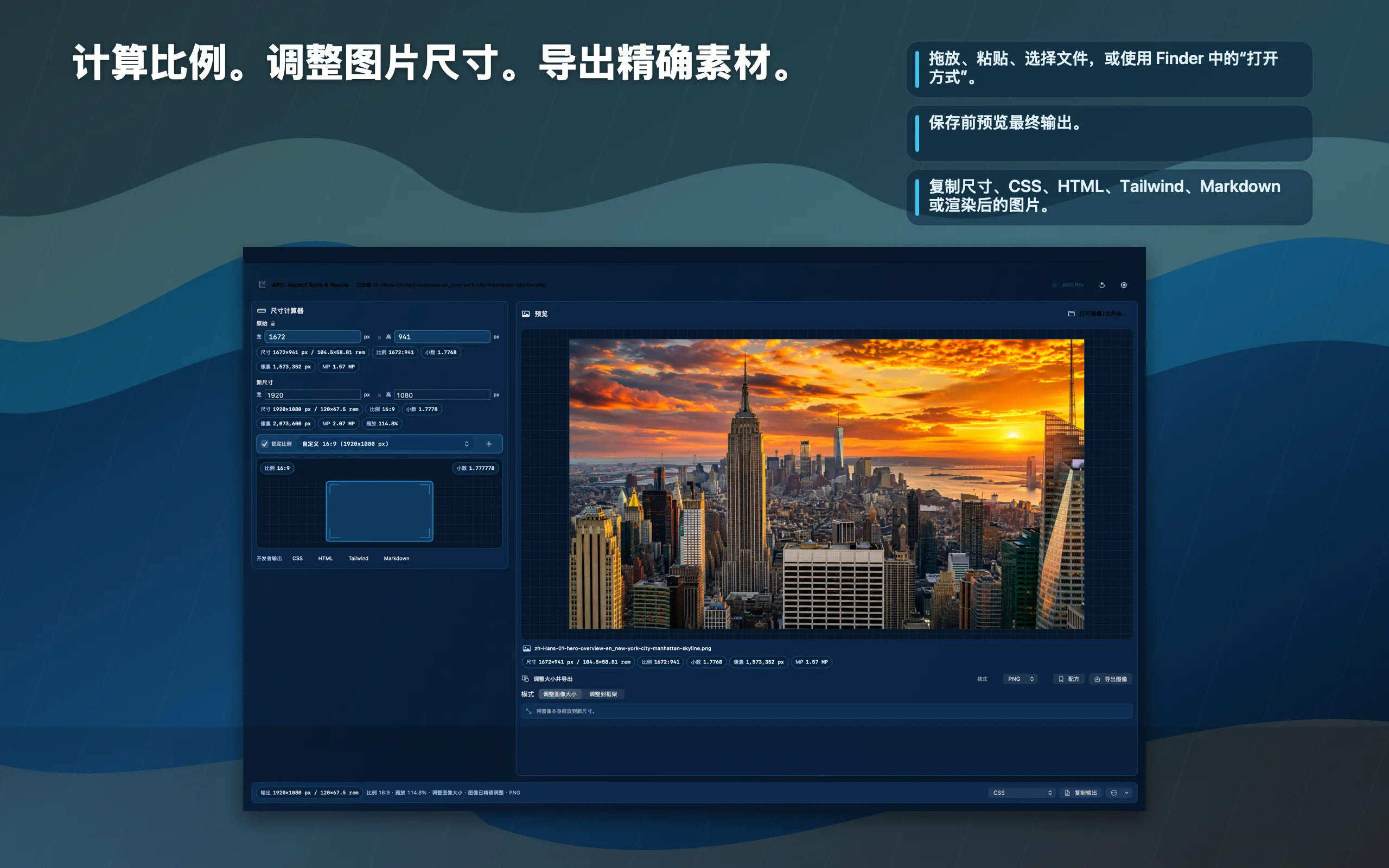Switch mode to 调整到框架
Screen dimensions: 1389x868
[603, 694]
